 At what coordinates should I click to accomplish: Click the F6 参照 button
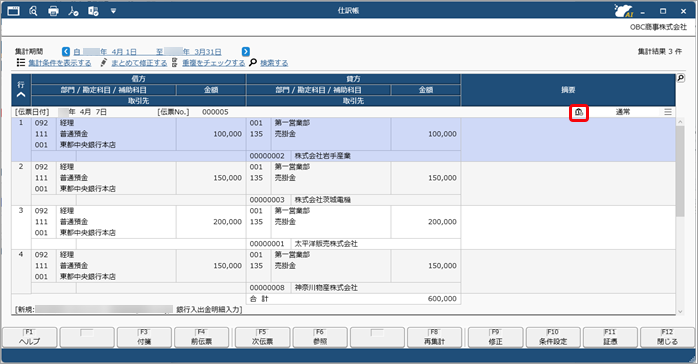[x=320, y=337]
